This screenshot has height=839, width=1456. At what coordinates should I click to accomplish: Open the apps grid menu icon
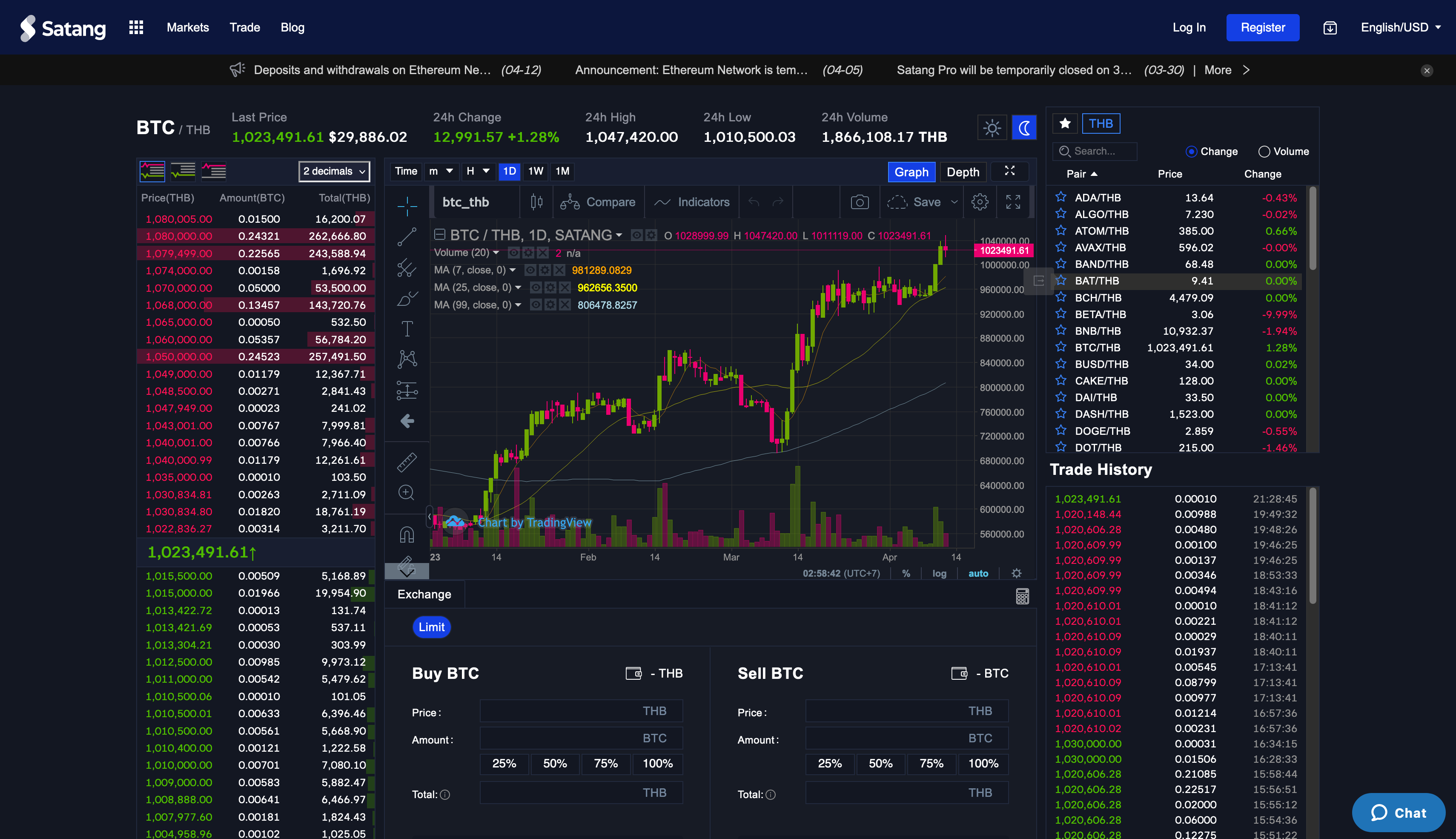click(136, 28)
